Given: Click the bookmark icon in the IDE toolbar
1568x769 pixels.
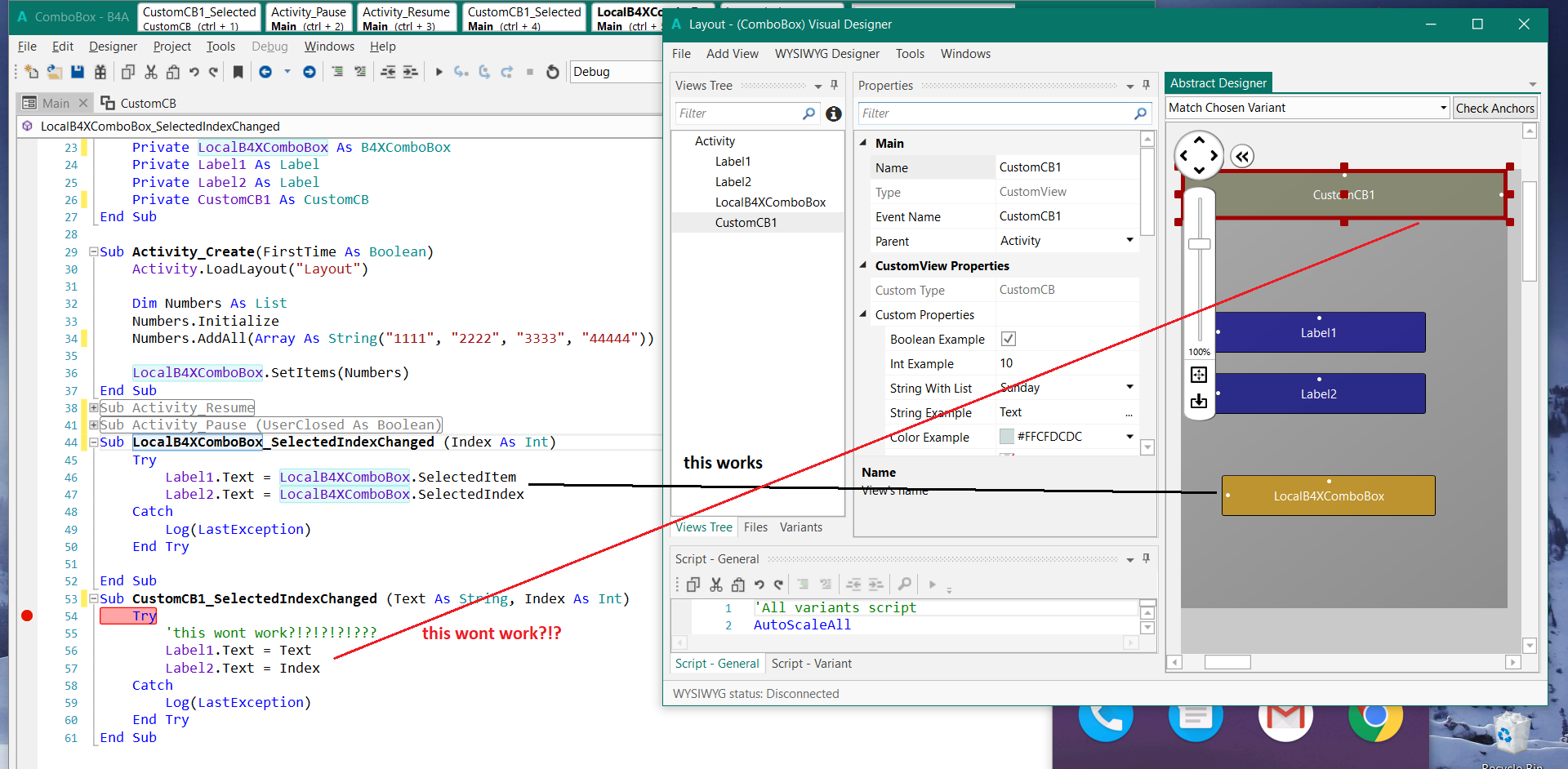Looking at the screenshot, I should pos(238,72).
